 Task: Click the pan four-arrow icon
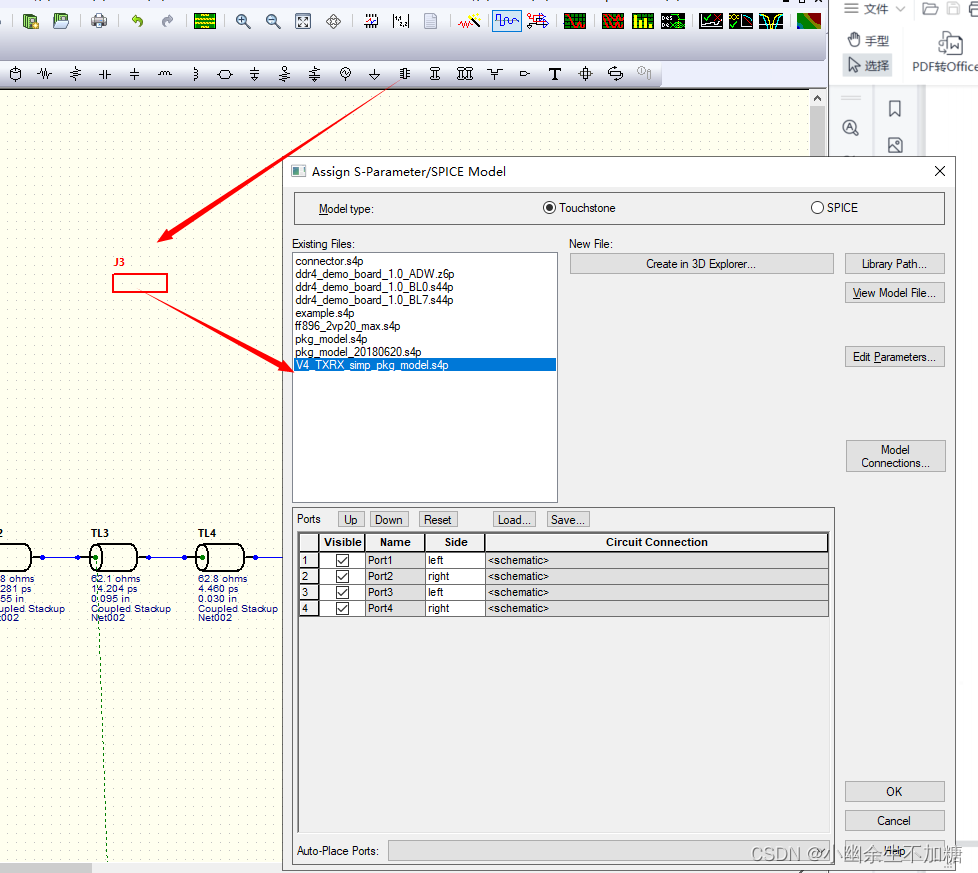click(x=334, y=21)
